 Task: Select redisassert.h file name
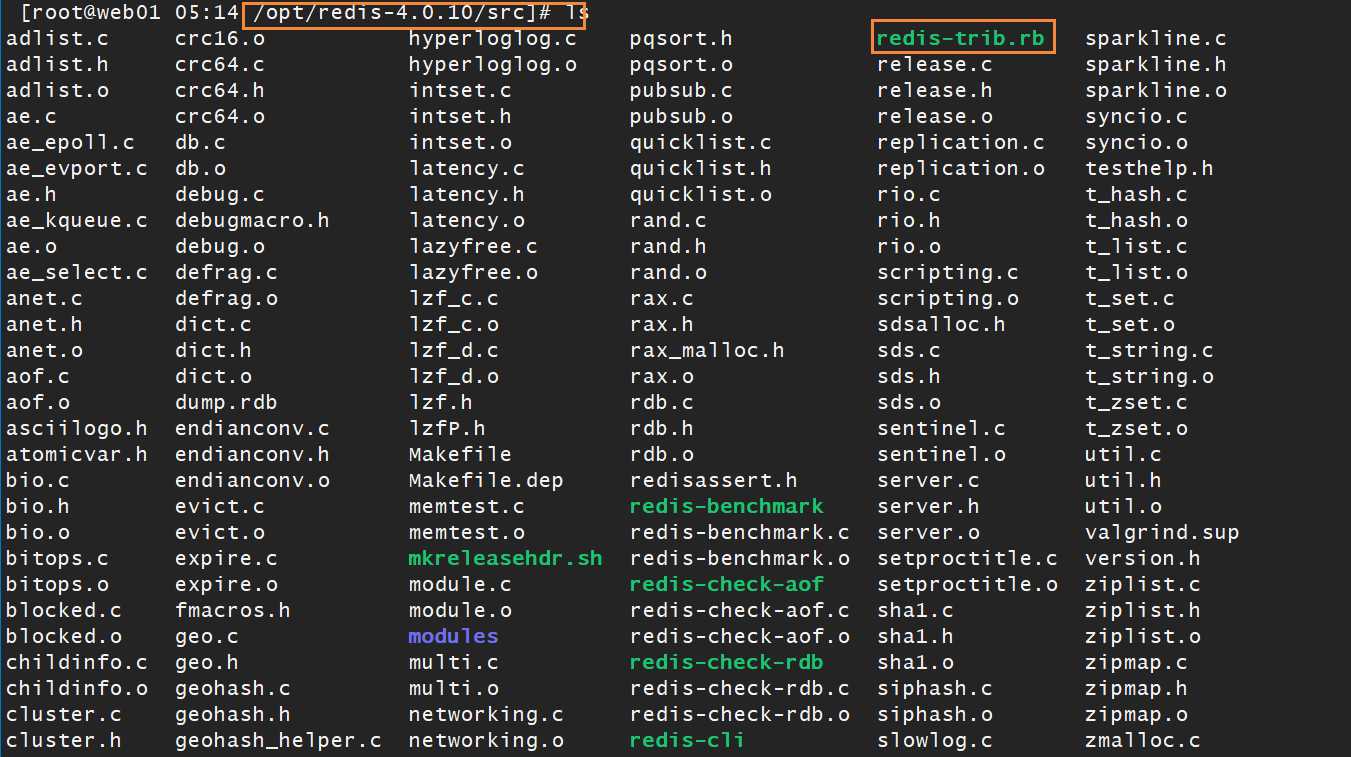[x=714, y=480]
